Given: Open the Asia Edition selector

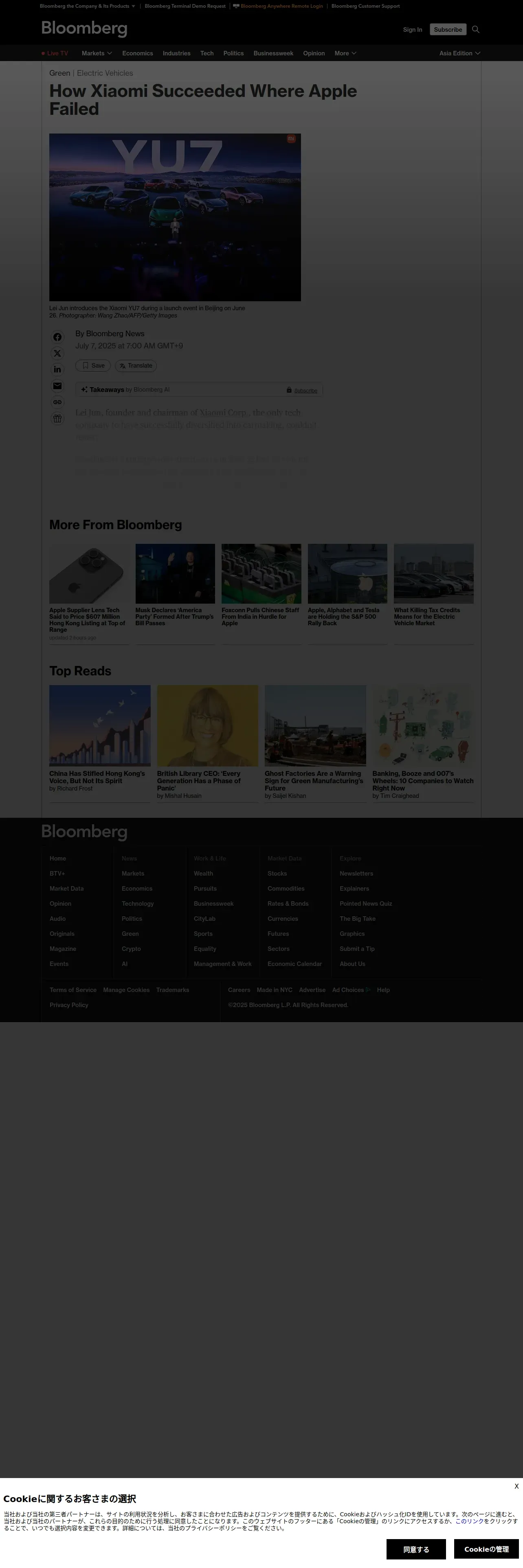Looking at the screenshot, I should (460, 54).
